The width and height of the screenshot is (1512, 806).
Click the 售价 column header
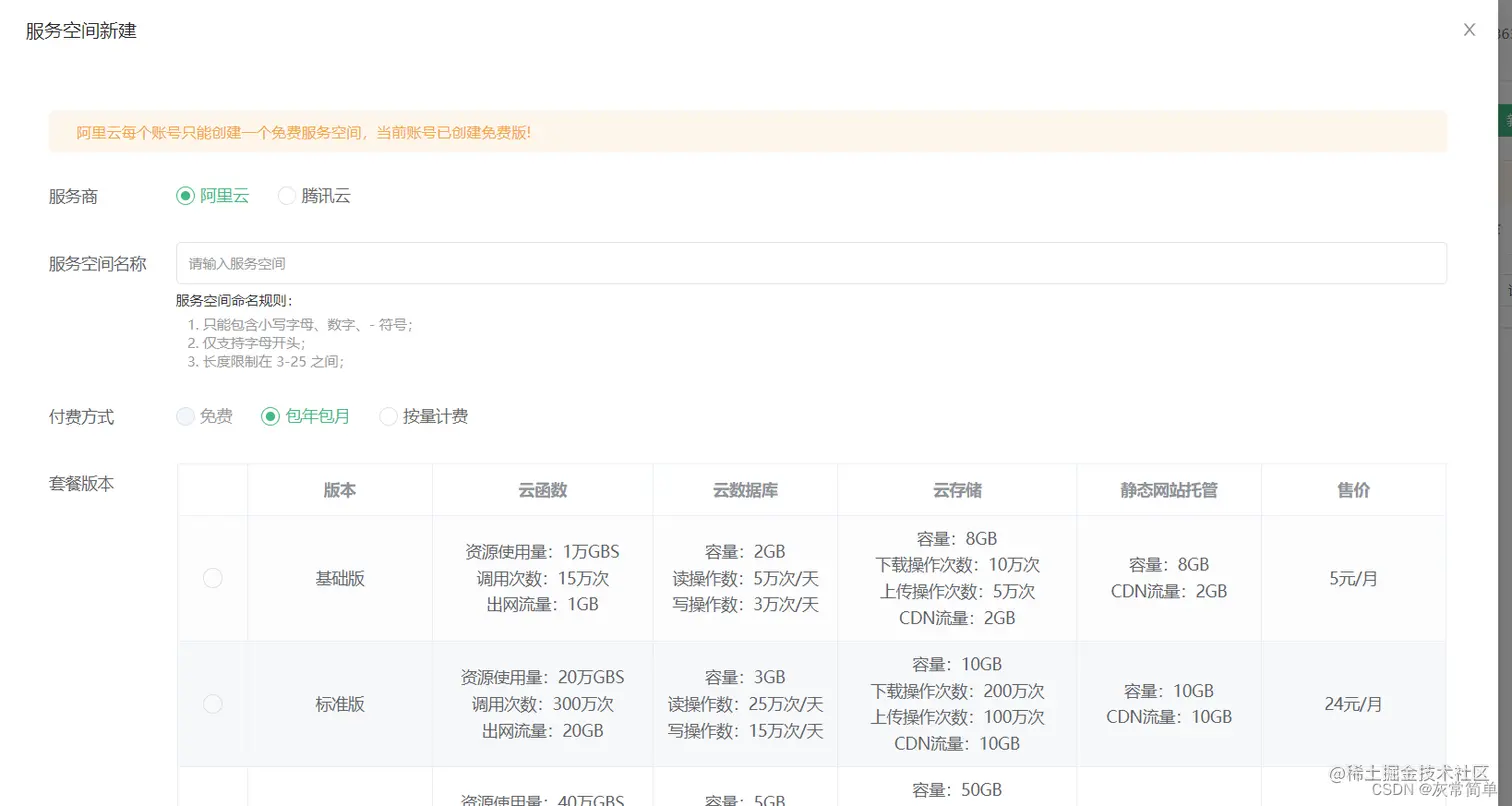tap(1354, 490)
